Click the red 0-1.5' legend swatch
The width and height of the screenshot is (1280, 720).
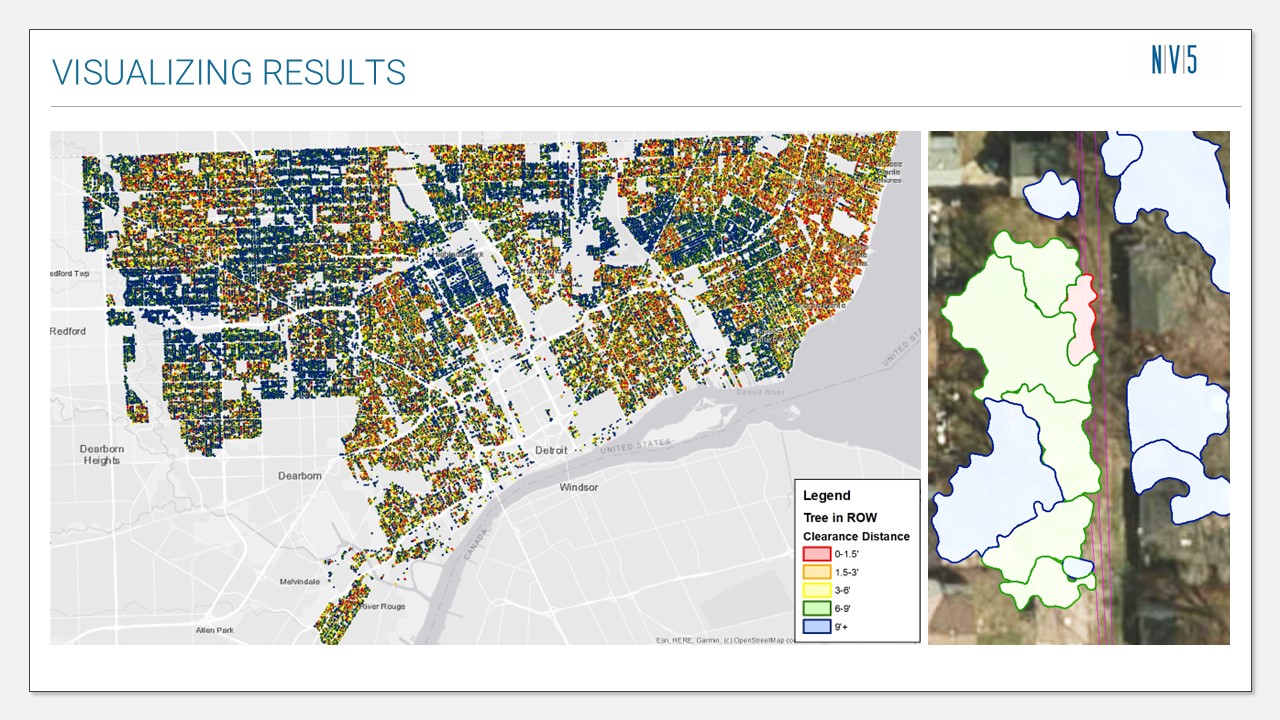(815, 554)
